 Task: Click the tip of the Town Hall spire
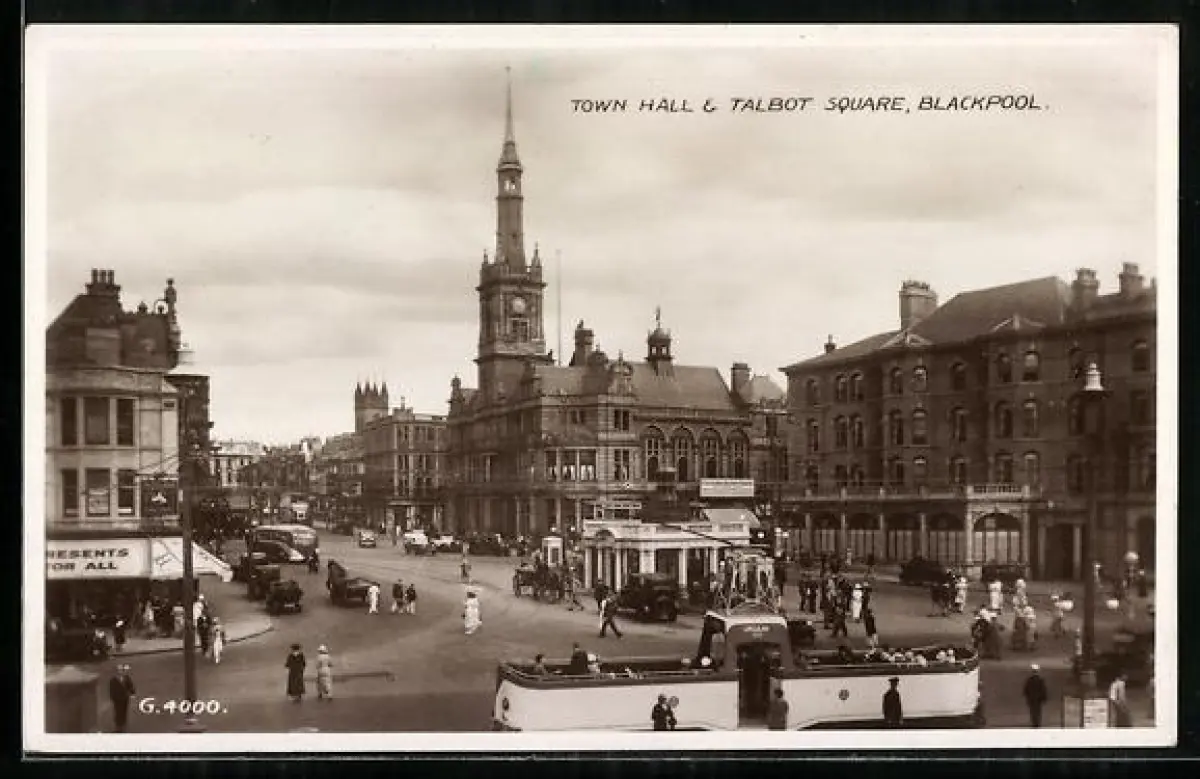pos(508,74)
